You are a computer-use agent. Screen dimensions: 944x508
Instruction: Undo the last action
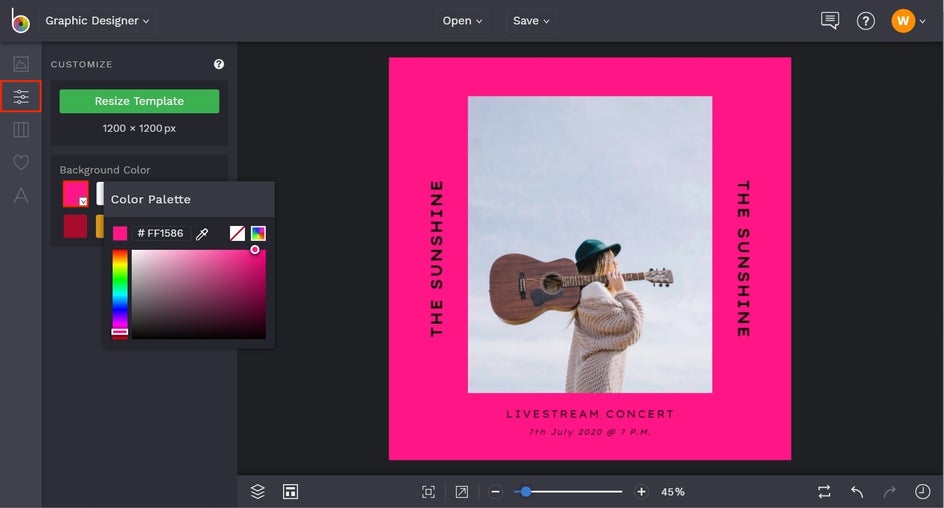pyautogui.click(x=857, y=492)
